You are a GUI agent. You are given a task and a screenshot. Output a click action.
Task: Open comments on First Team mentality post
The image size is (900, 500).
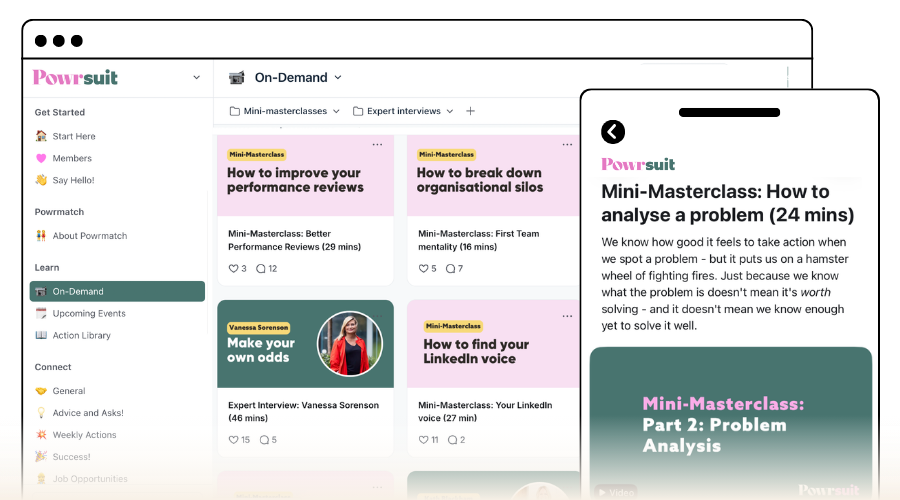click(x=451, y=269)
